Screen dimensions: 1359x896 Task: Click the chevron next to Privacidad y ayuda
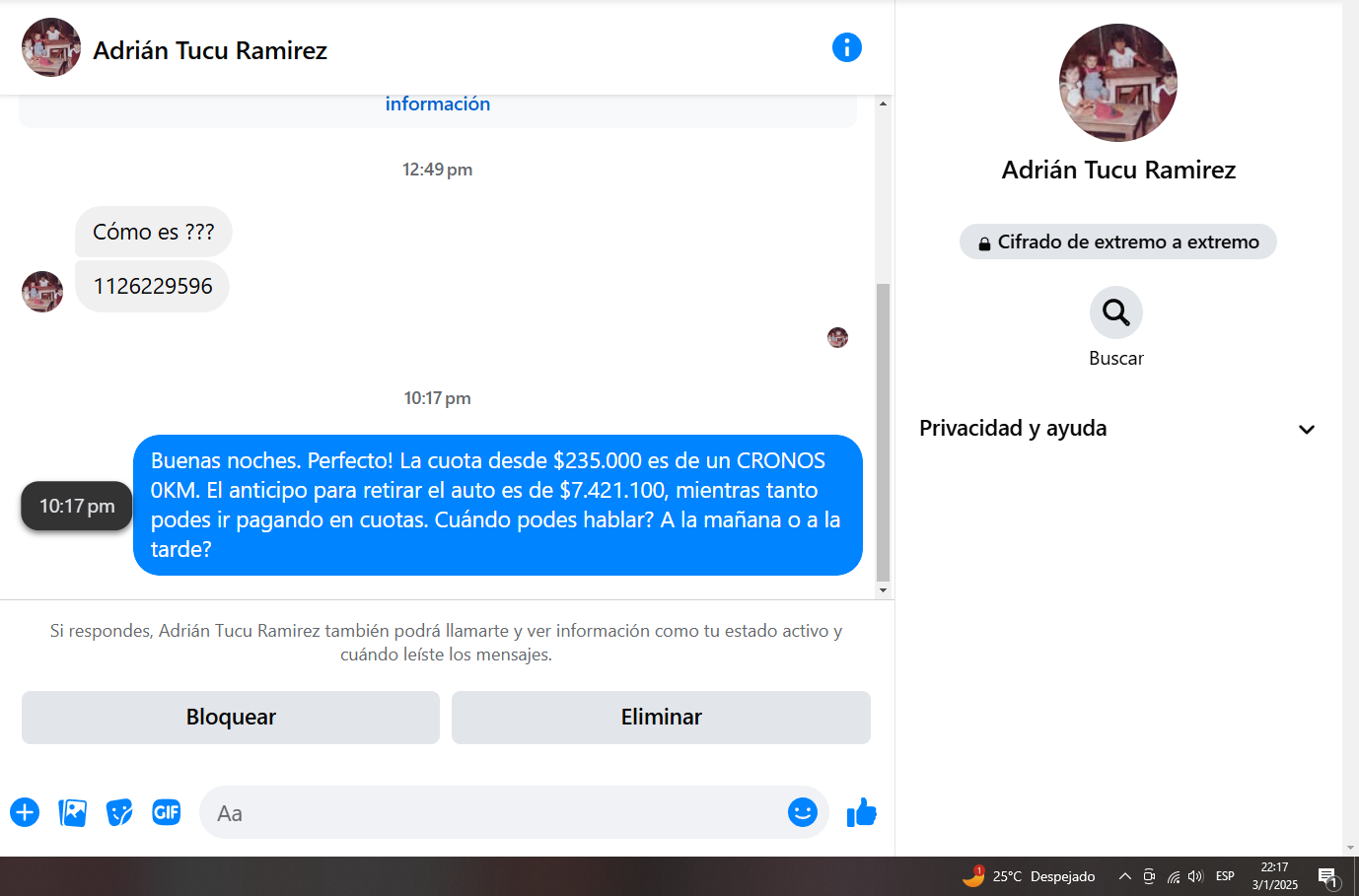(1307, 430)
